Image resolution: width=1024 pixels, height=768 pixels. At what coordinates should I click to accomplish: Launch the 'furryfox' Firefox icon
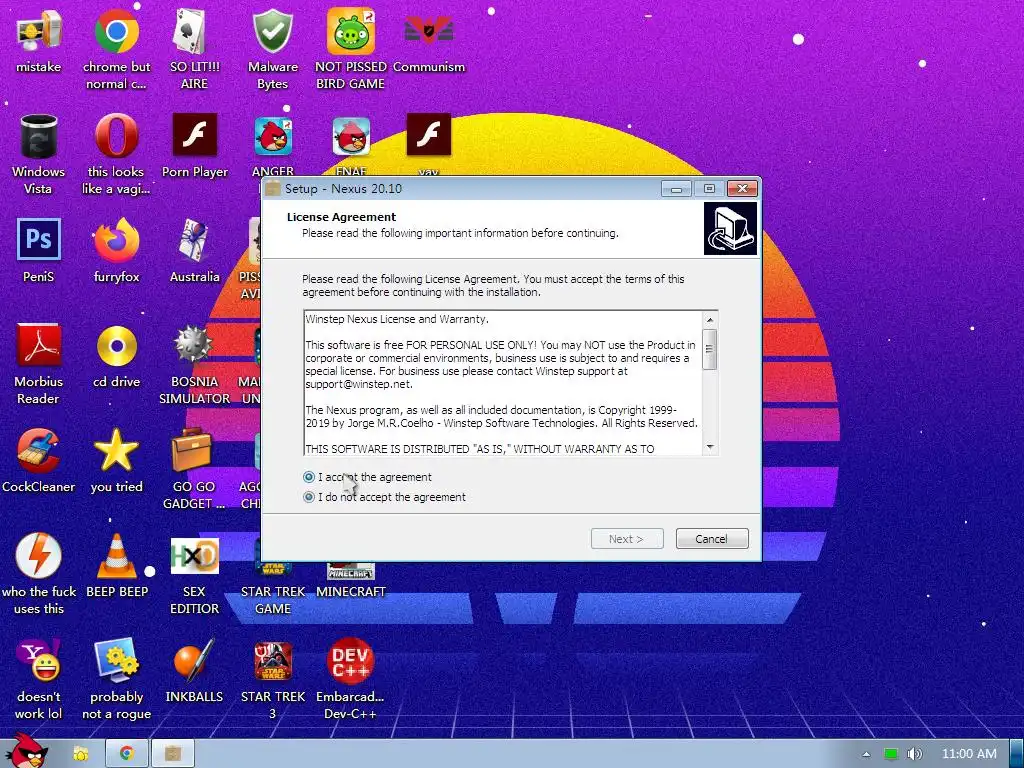click(116, 251)
